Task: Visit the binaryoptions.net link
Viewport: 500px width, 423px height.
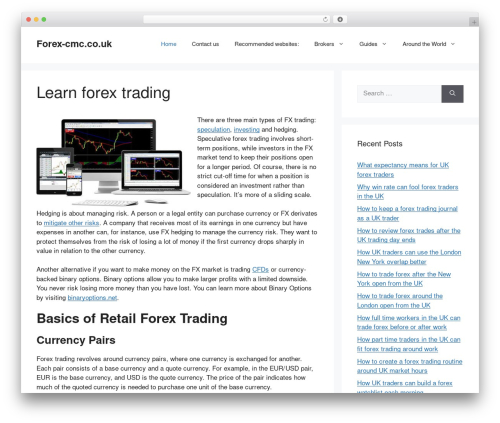Action: coord(92,297)
